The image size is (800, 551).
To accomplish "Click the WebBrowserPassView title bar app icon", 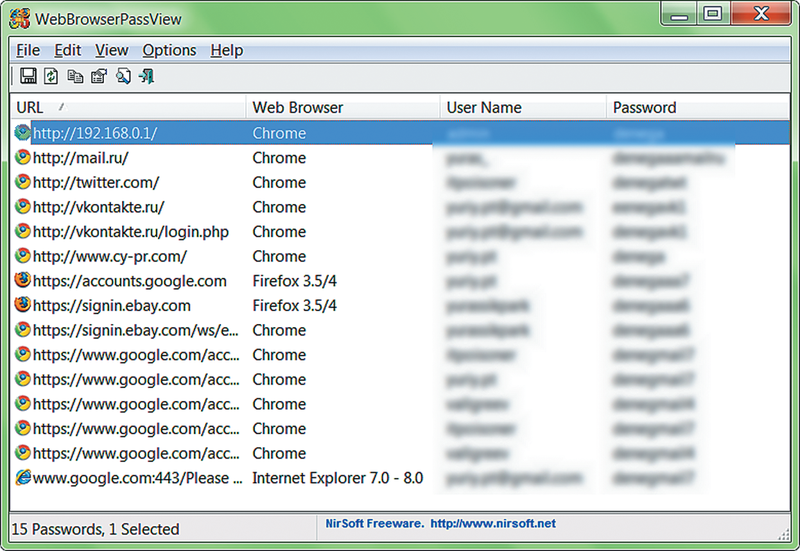I will 19,19.
